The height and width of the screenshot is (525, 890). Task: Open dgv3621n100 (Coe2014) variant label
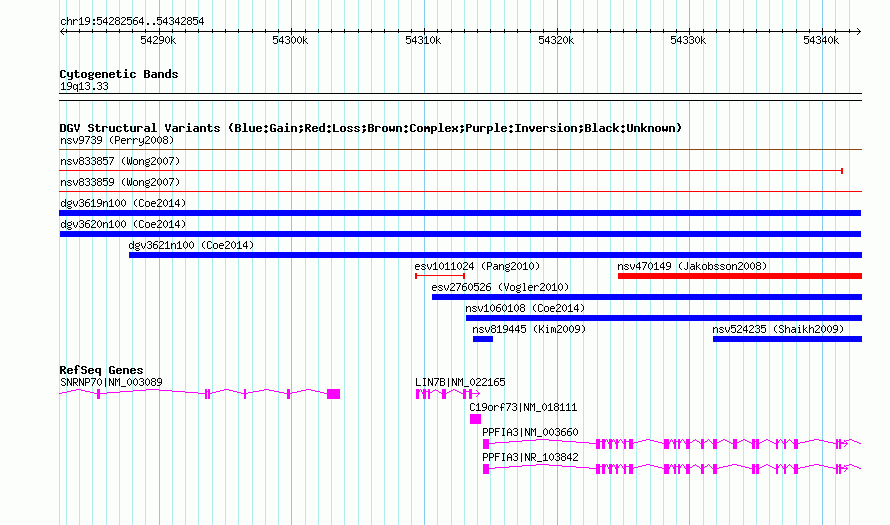(x=191, y=245)
